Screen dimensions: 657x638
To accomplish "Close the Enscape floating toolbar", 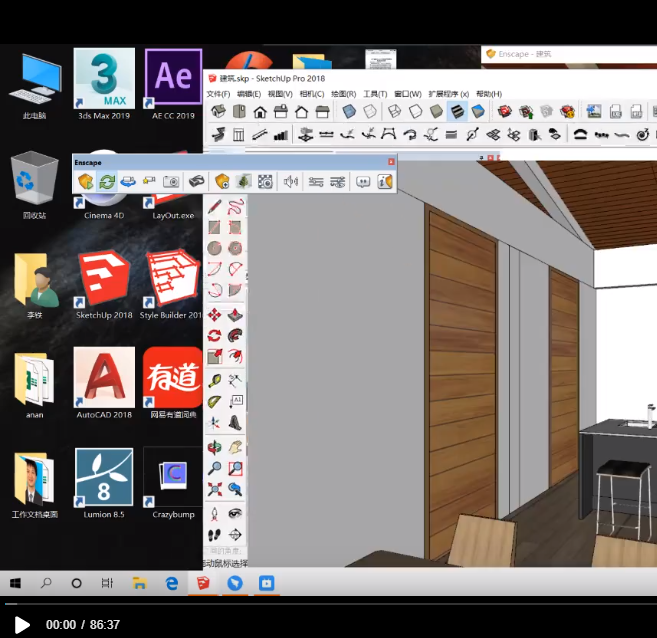I will tap(391, 162).
